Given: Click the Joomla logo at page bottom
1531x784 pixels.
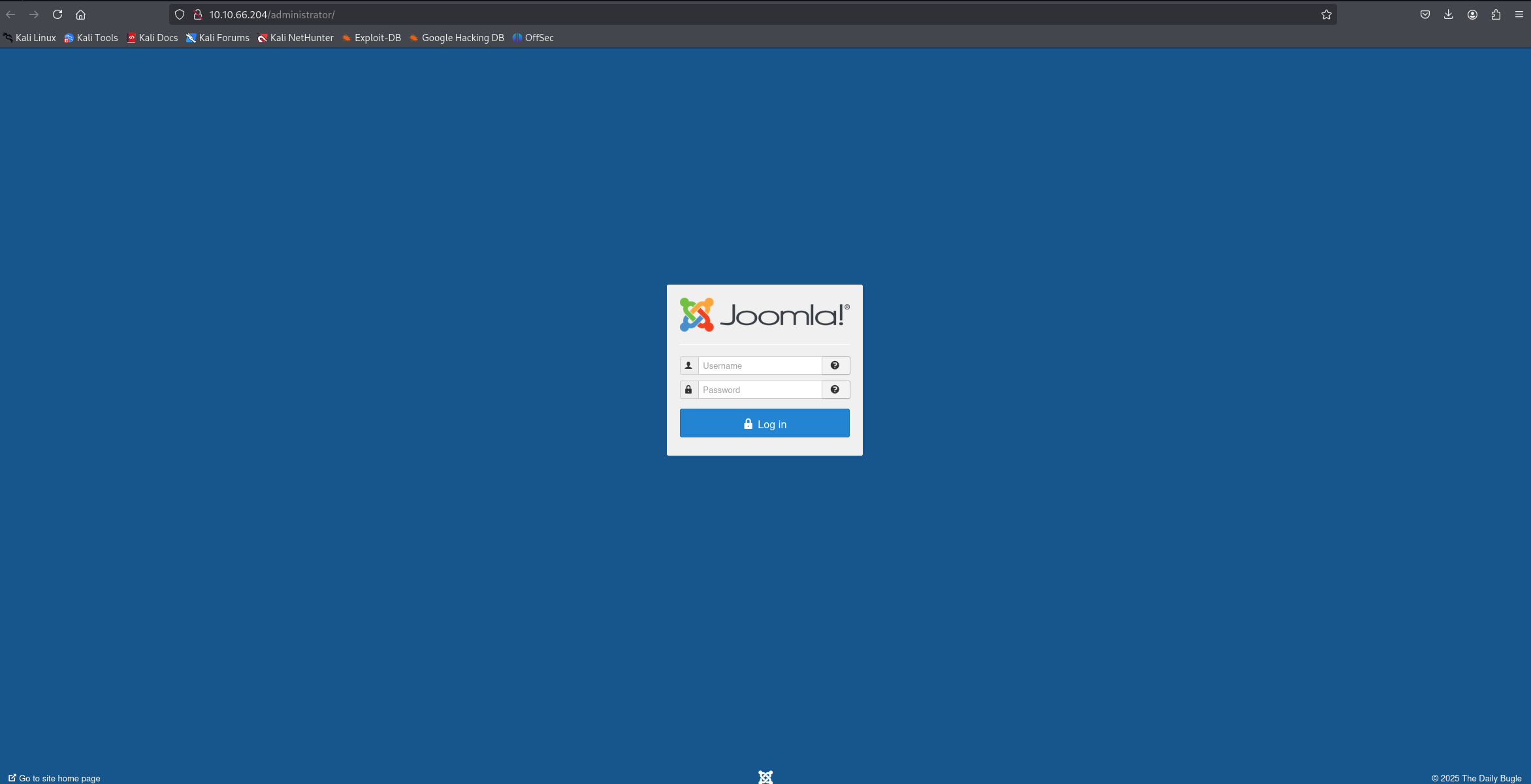Looking at the screenshot, I should tap(765, 777).
